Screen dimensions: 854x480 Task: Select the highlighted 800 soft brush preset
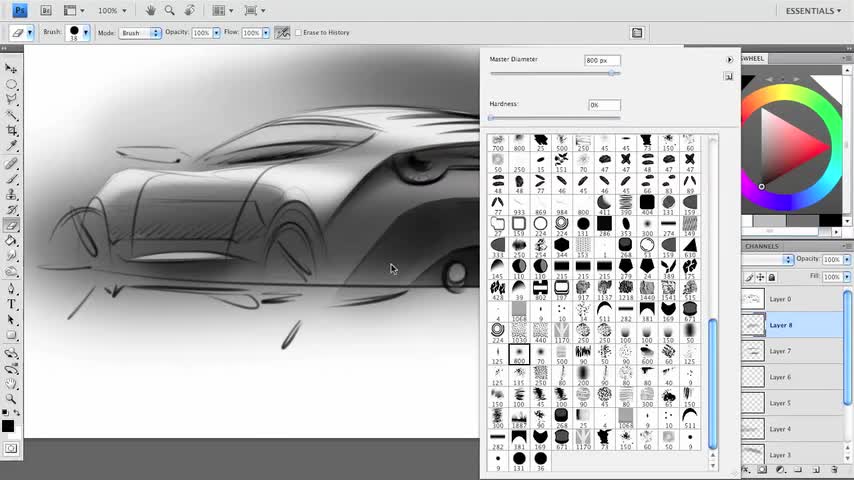coord(519,355)
